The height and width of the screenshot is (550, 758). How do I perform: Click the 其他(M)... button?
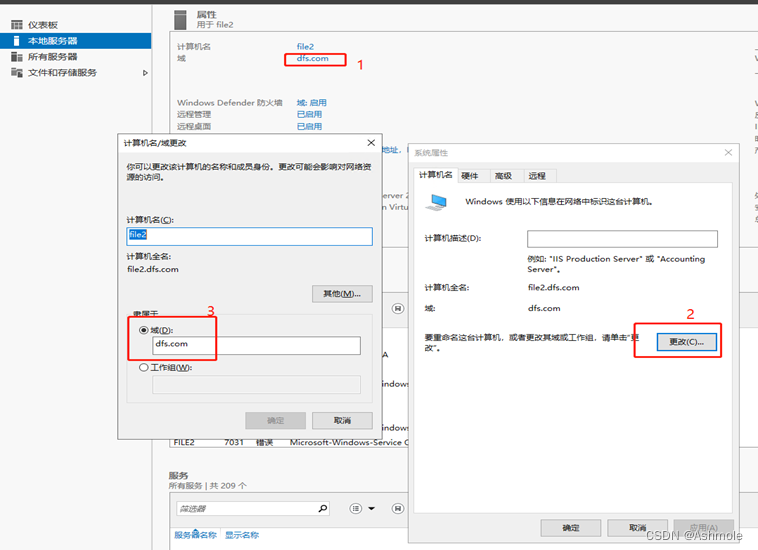point(342,294)
